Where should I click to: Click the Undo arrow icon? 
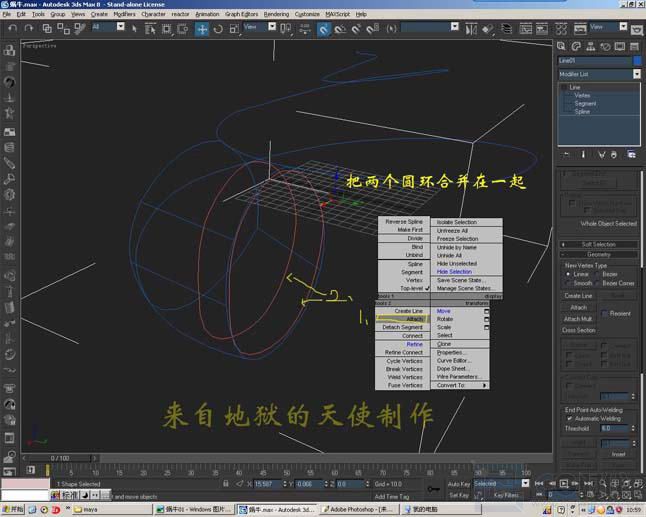pyautogui.click(x=13, y=28)
